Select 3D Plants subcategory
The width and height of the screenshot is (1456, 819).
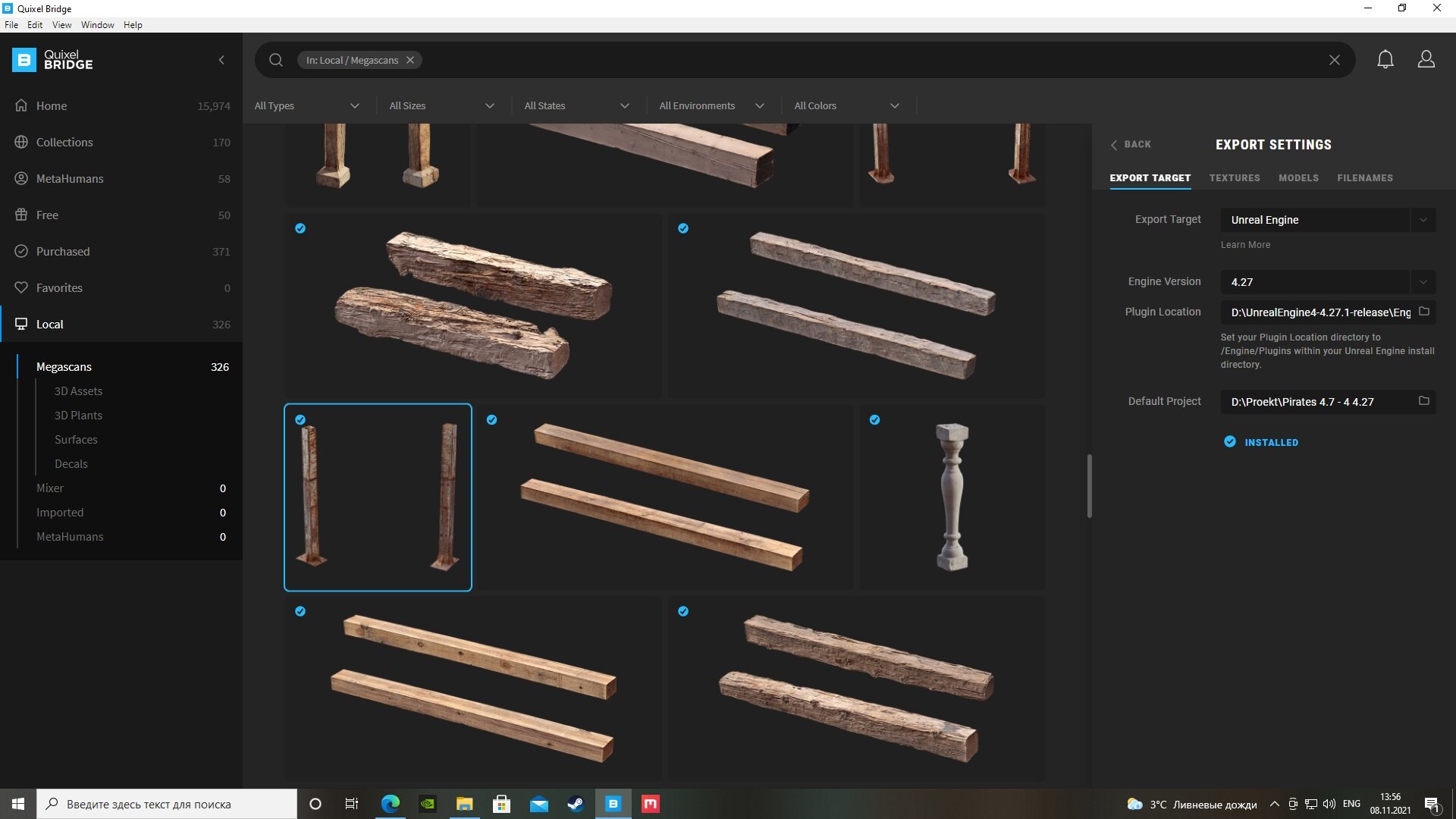coord(78,416)
